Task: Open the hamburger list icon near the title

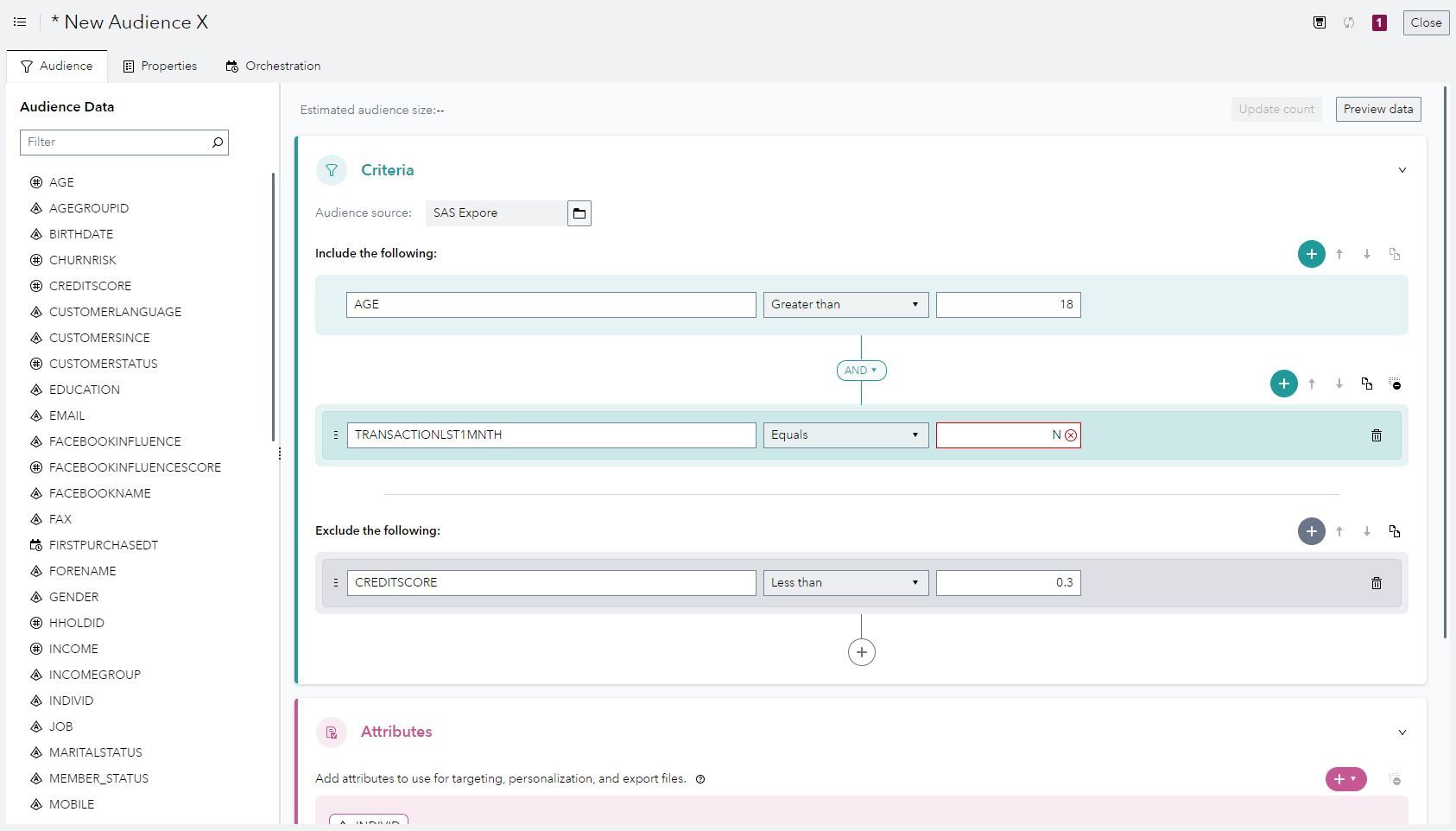Action: (19, 22)
